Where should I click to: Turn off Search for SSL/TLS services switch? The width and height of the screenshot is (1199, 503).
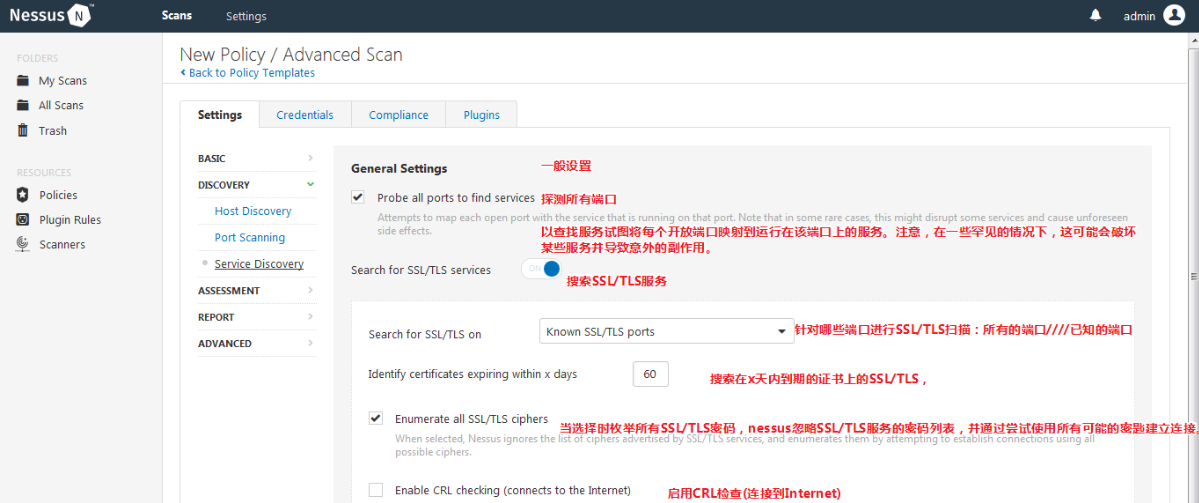coord(541,269)
